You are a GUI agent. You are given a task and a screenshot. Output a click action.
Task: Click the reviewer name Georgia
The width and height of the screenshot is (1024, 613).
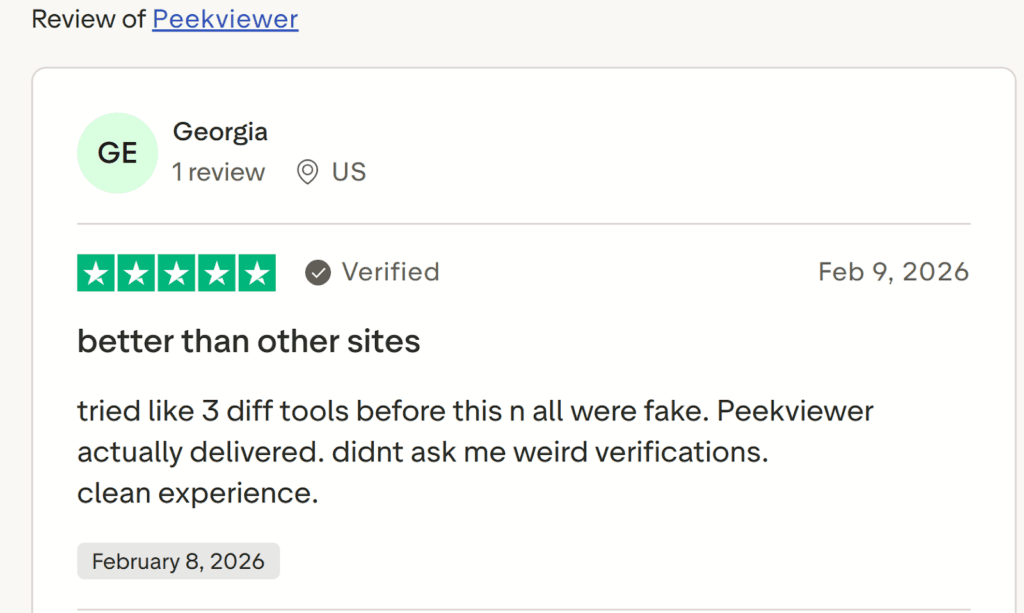(x=220, y=131)
